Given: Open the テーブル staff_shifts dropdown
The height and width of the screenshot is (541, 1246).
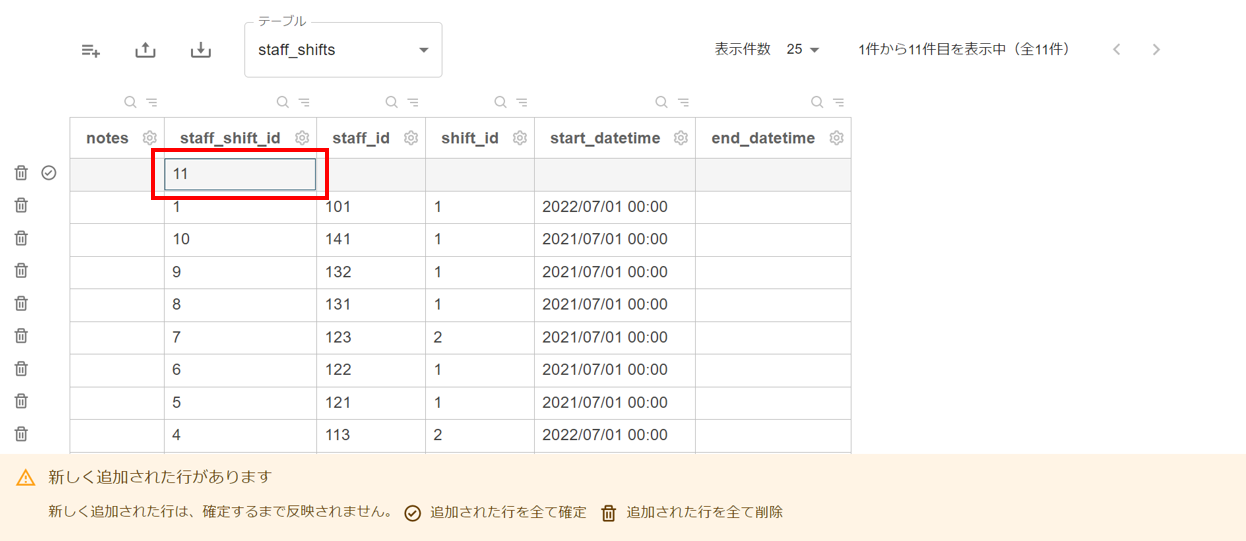Looking at the screenshot, I should [x=343, y=50].
